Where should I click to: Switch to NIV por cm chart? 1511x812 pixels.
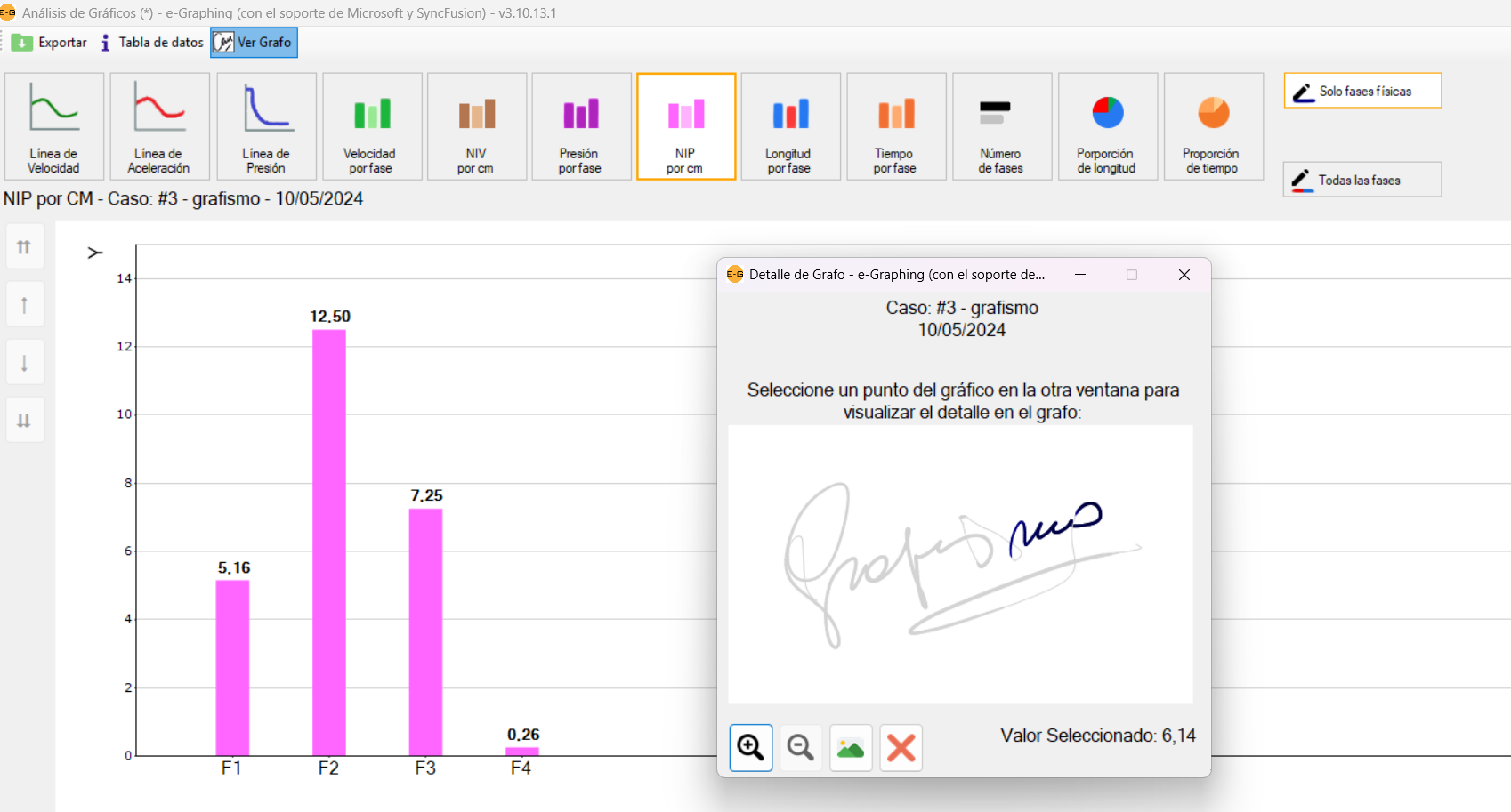[x=476, y=127]
